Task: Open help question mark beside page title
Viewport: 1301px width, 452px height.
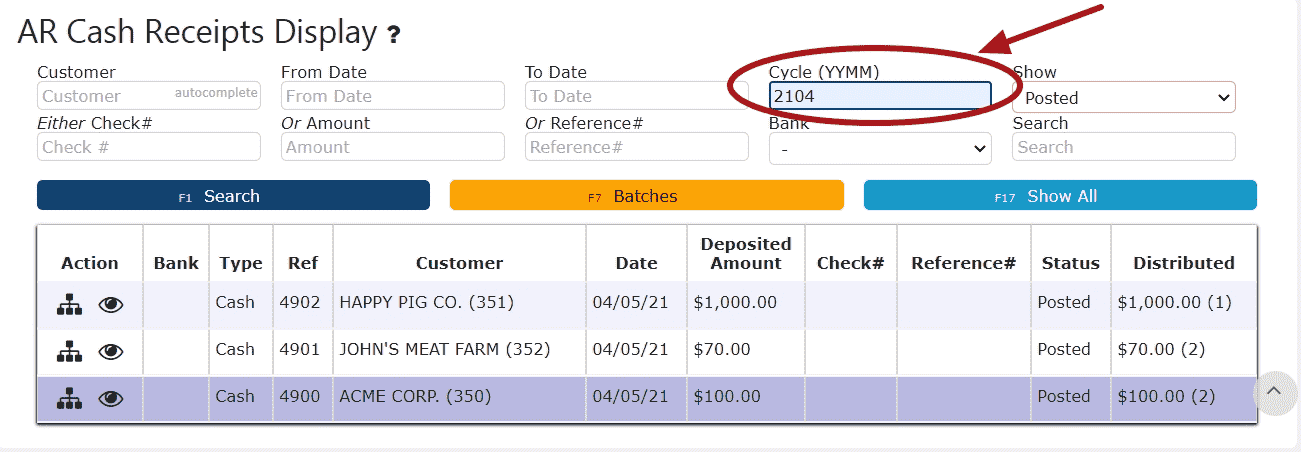Action: pyautogui.click(x=394, y=36)
